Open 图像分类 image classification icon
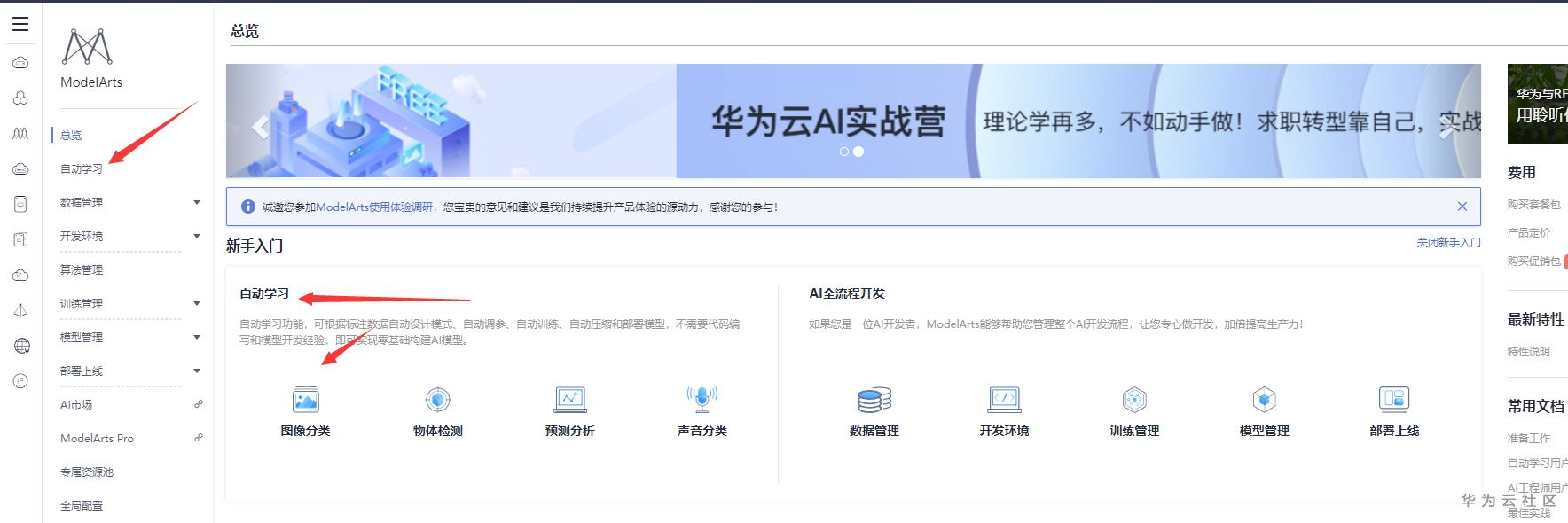This screenshot has width=1568, height=523. click(305, 400)
